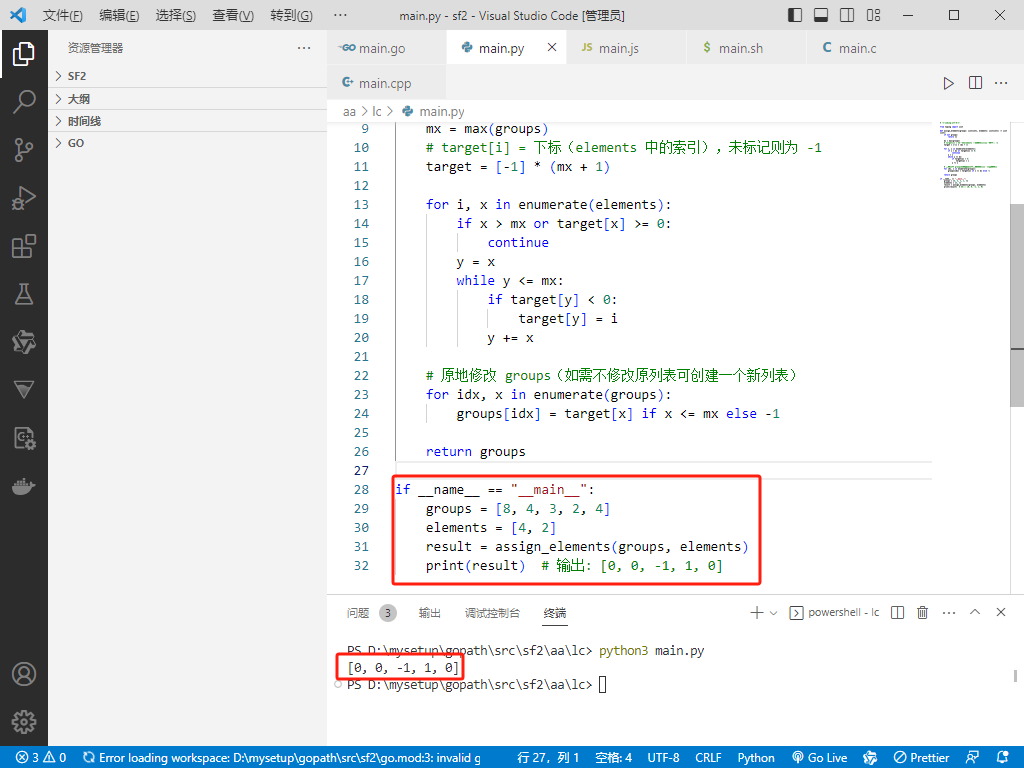1024x768 pixels.
Task: Open the 文件(F) menu
Action: [63, 15]
